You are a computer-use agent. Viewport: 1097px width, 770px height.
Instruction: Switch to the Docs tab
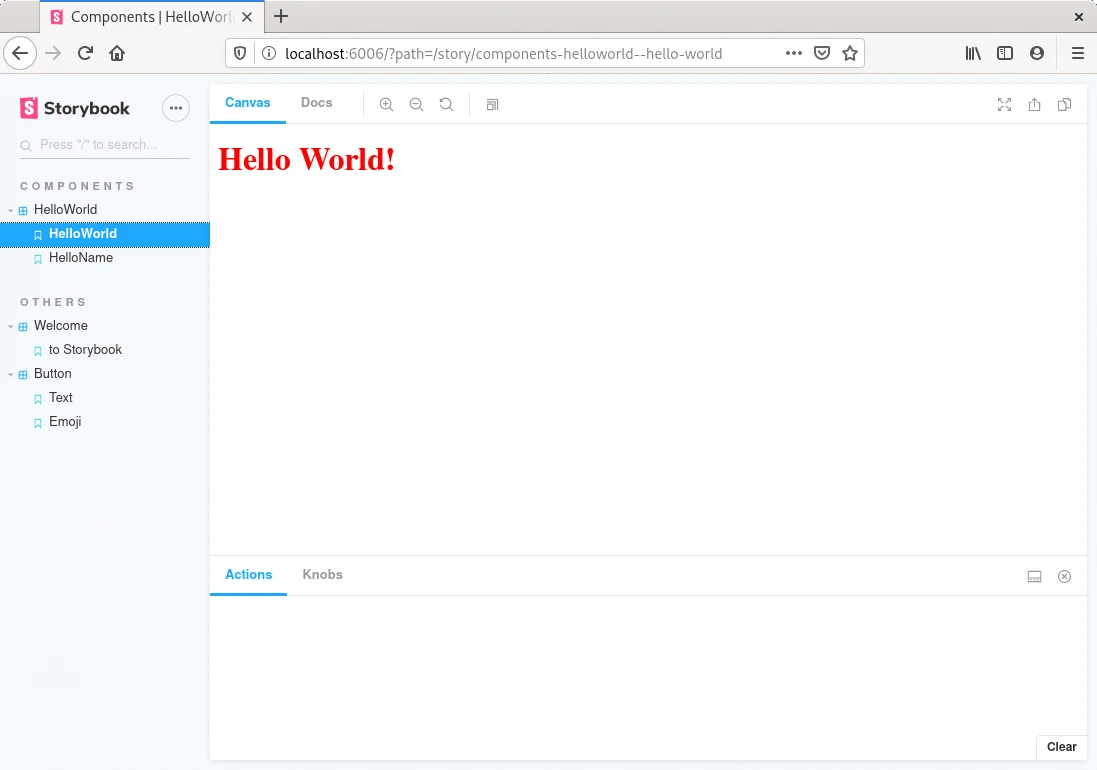click(x=316, y=102)
